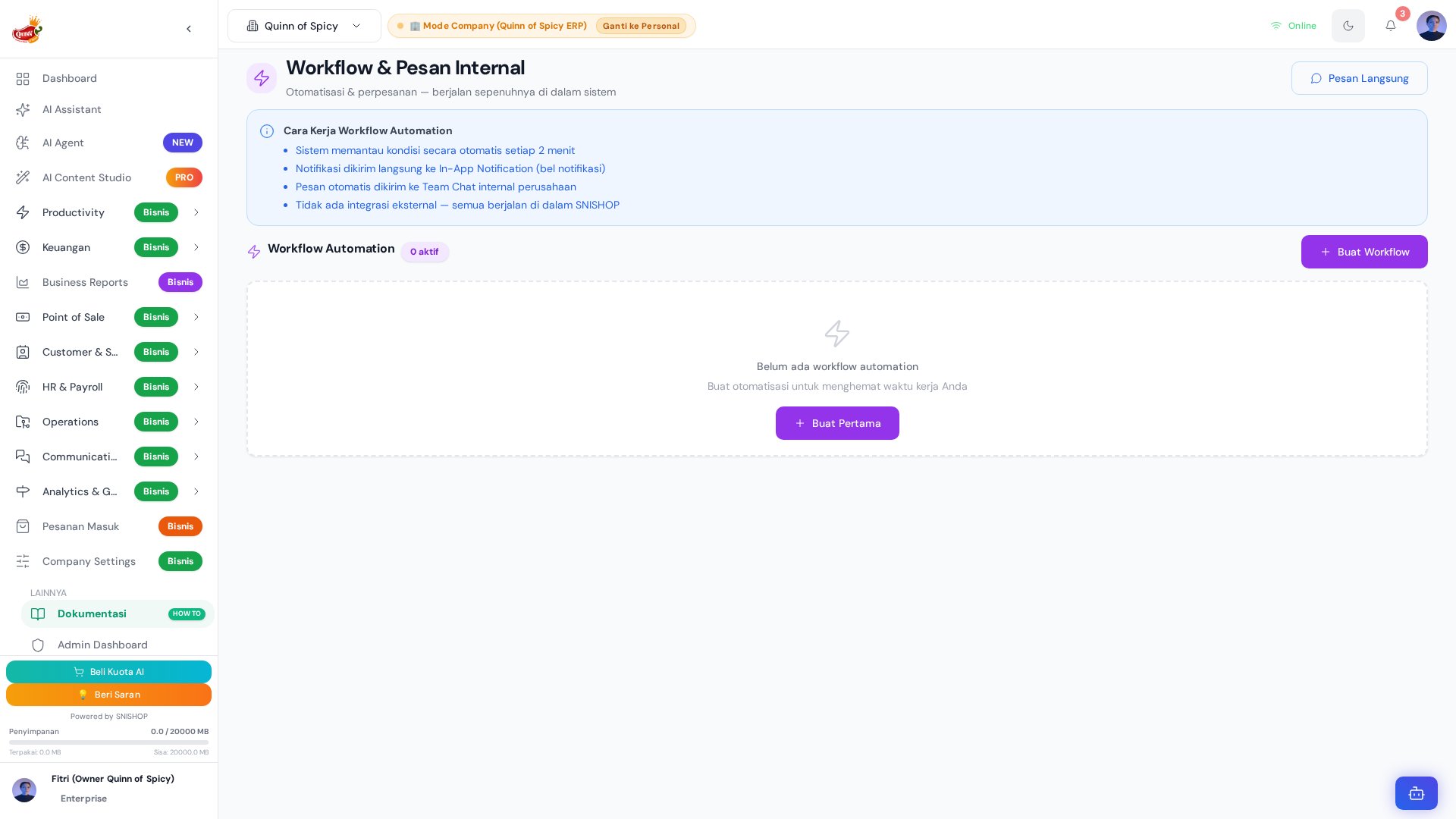Image resolution: width=1456 pixels, height=819 pixels.
Task: Open the floating chatbot button
Action: pos(1417,793)
